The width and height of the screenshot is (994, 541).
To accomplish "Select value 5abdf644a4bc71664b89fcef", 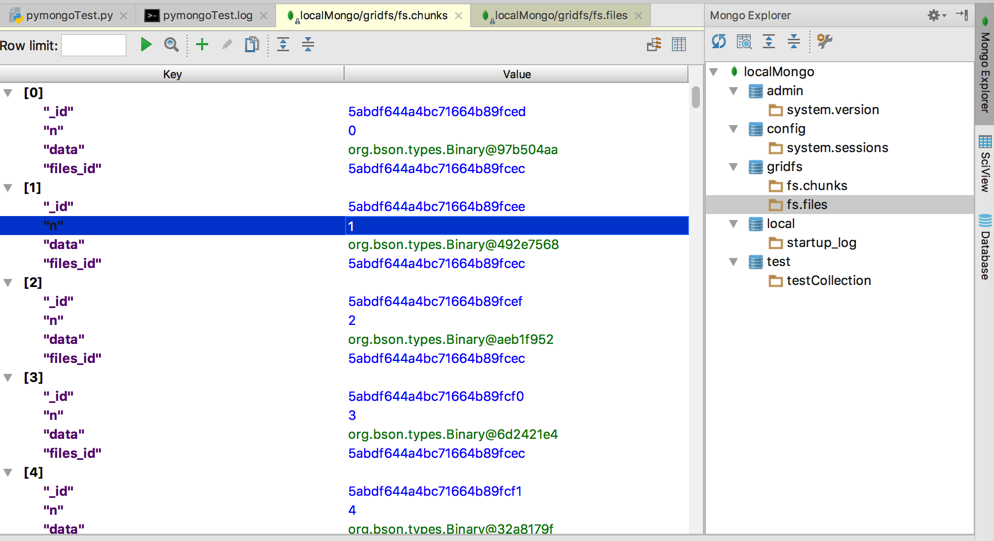I will coord(435,302).
